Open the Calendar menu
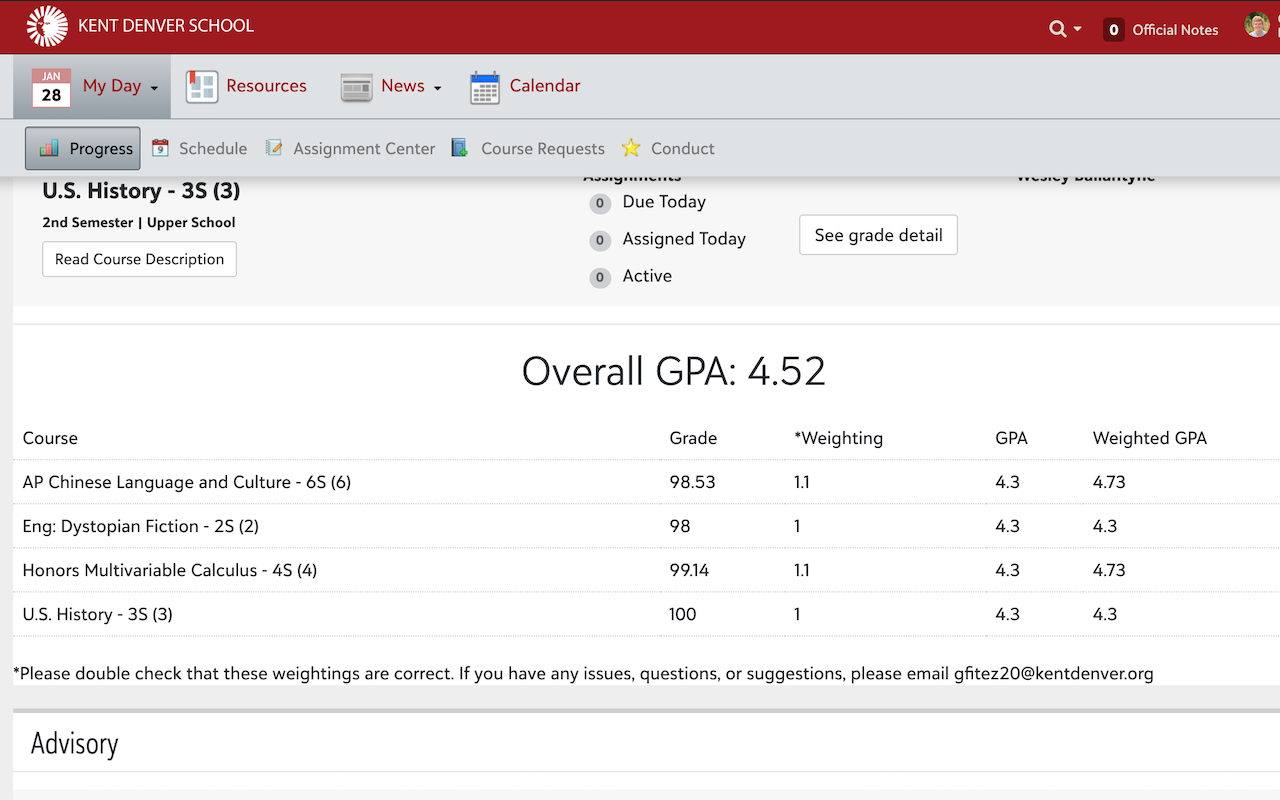This screenshot has width=1280, height=800. pos(545,86)
